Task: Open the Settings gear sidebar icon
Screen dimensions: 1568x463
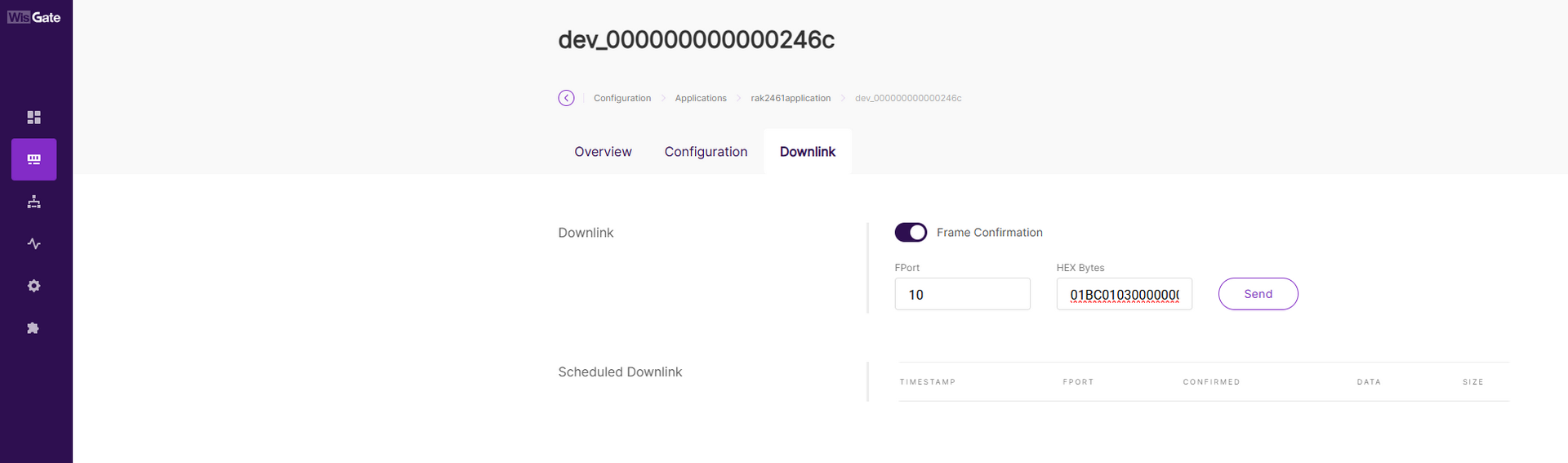Action: pos(33,286)
